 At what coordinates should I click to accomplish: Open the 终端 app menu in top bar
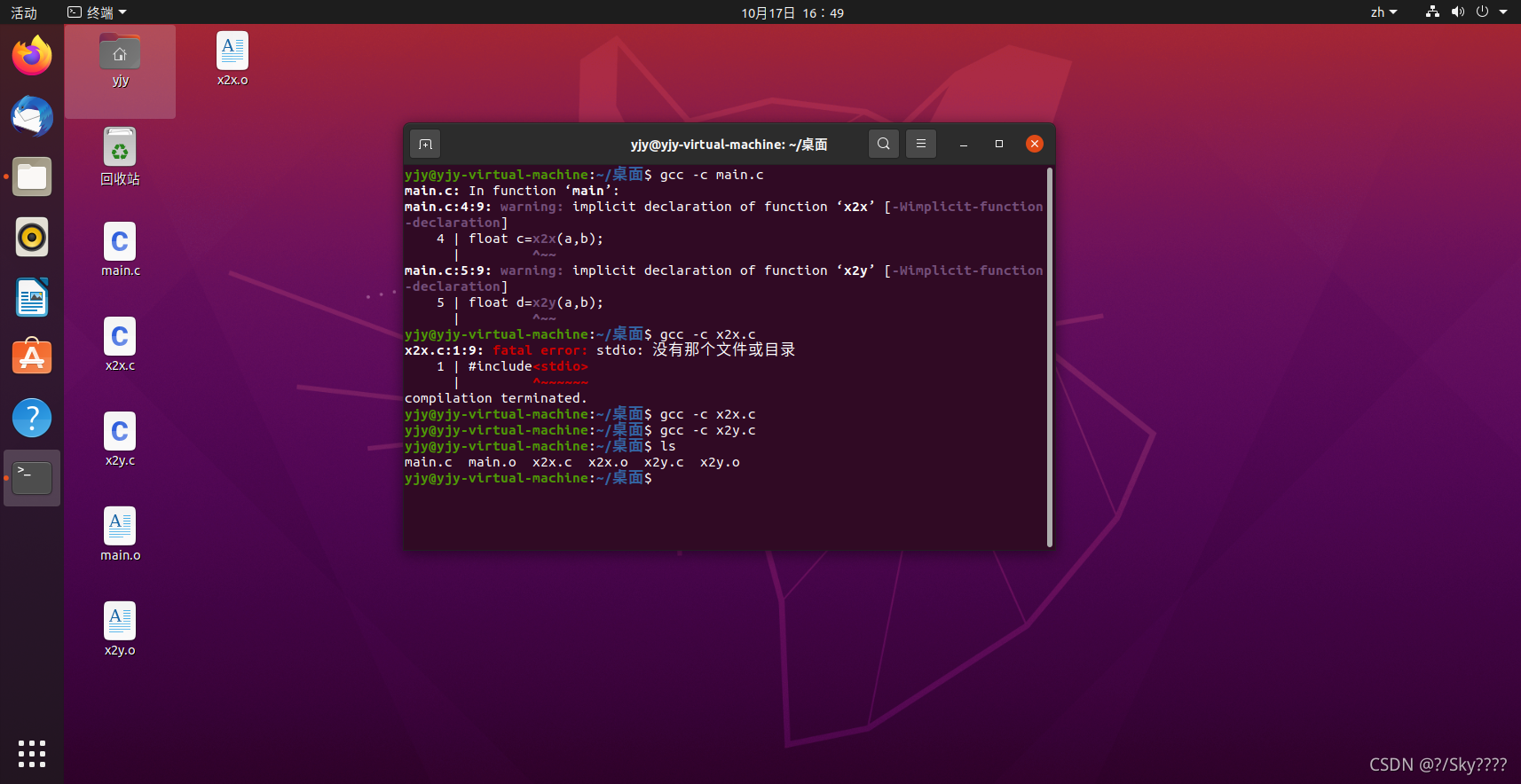click(x=98, y=12)
